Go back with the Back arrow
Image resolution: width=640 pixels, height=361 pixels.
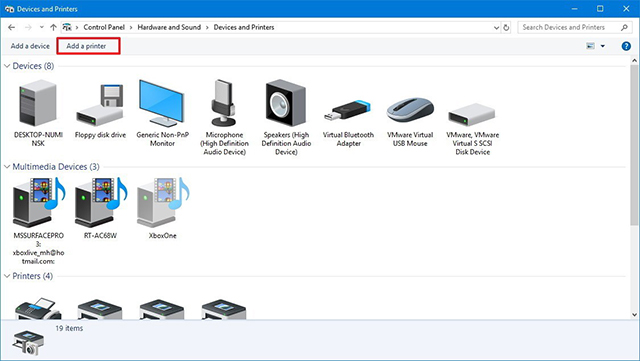pyautogui.click(x=11, y=27)
